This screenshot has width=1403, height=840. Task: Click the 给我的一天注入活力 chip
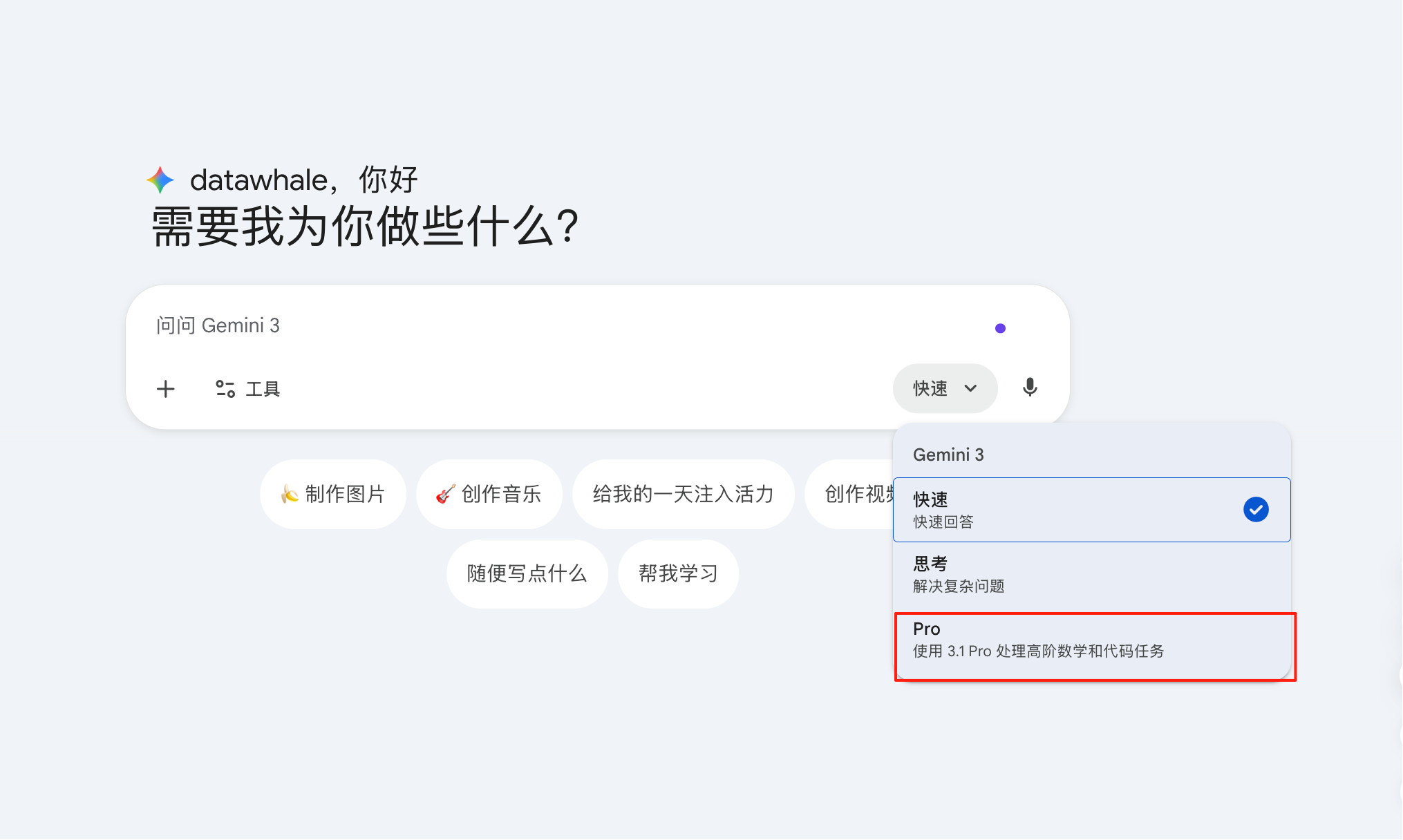tap(683, 495)
